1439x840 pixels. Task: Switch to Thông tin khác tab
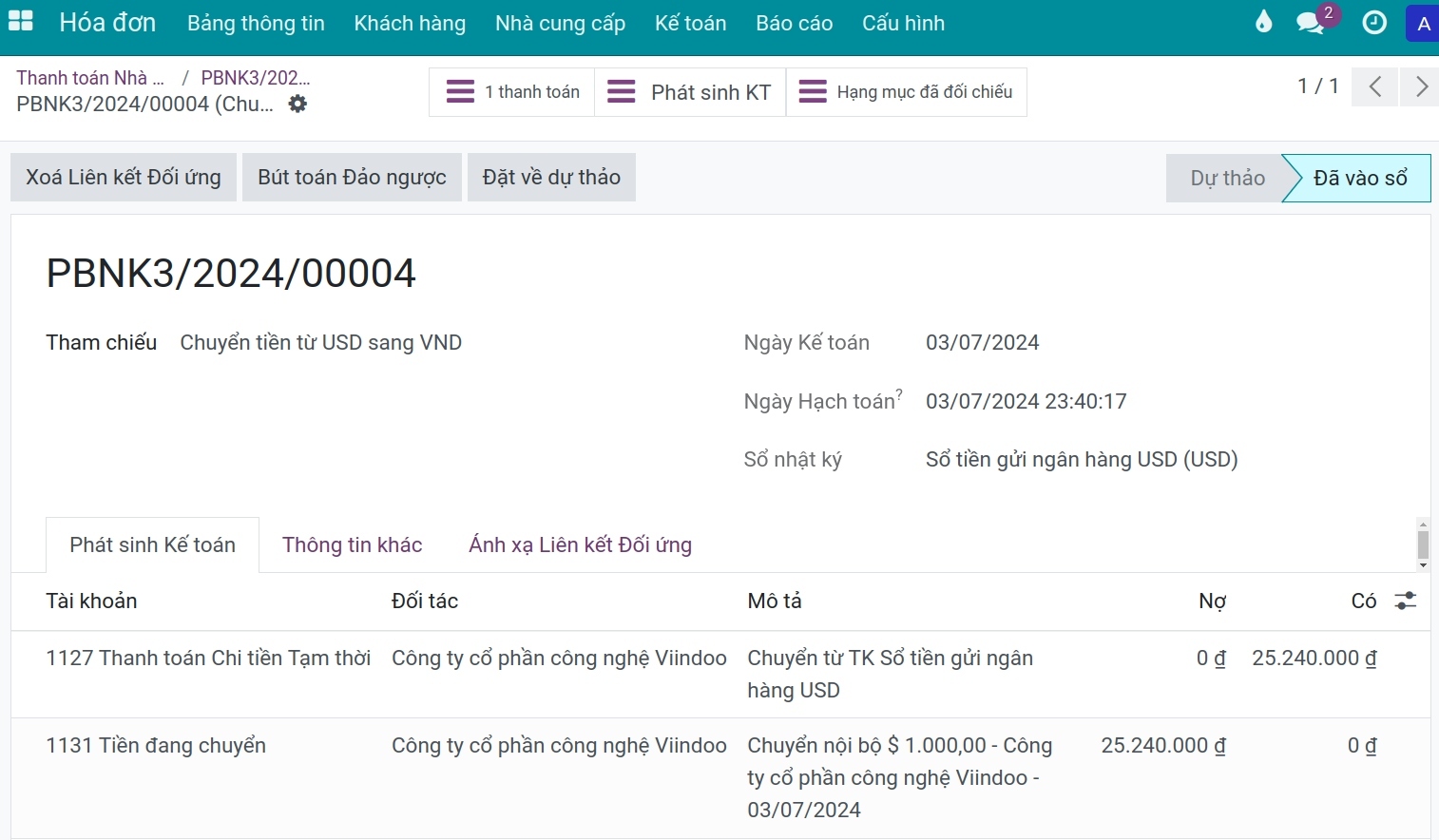click(x=352, y=544)
